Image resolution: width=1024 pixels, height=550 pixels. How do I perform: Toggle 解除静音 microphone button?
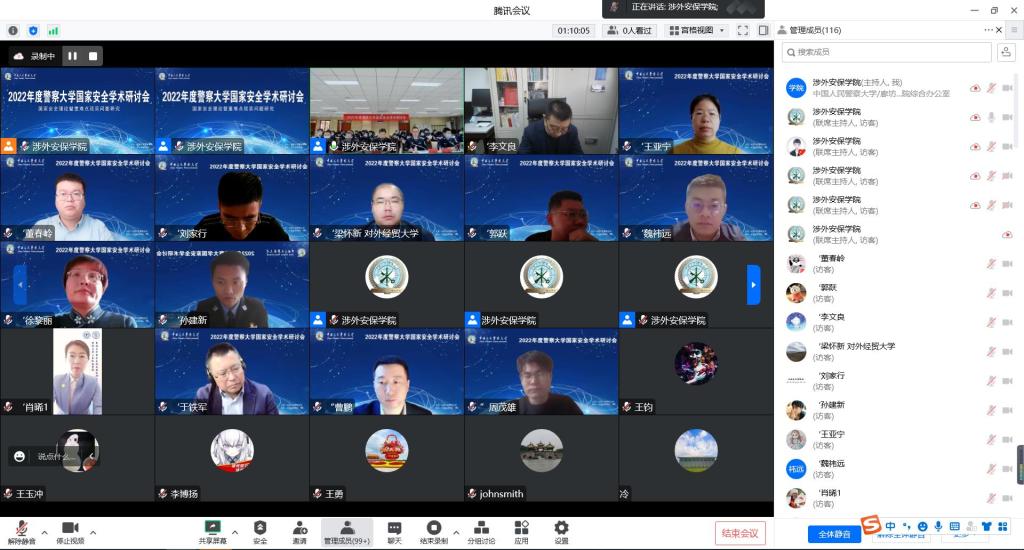coord(21,531)
